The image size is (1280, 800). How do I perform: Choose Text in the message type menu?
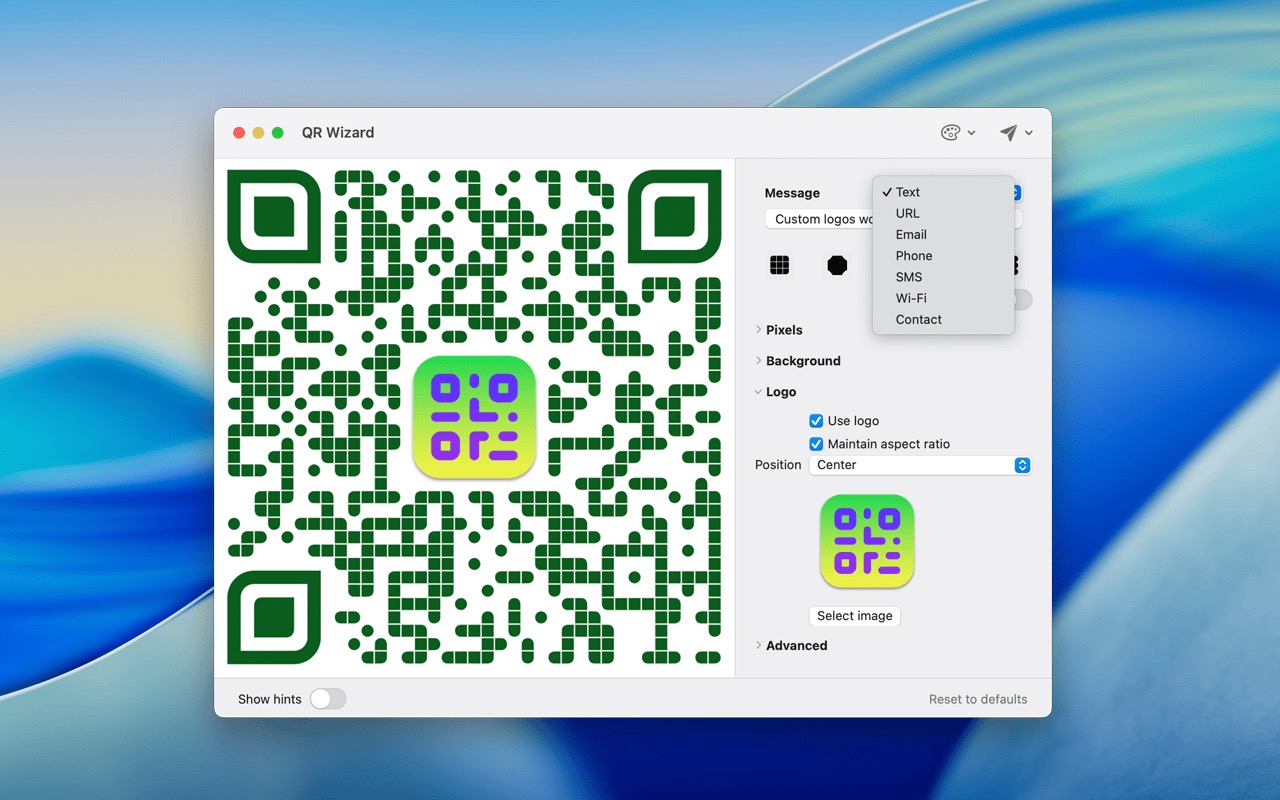(943, 192)
